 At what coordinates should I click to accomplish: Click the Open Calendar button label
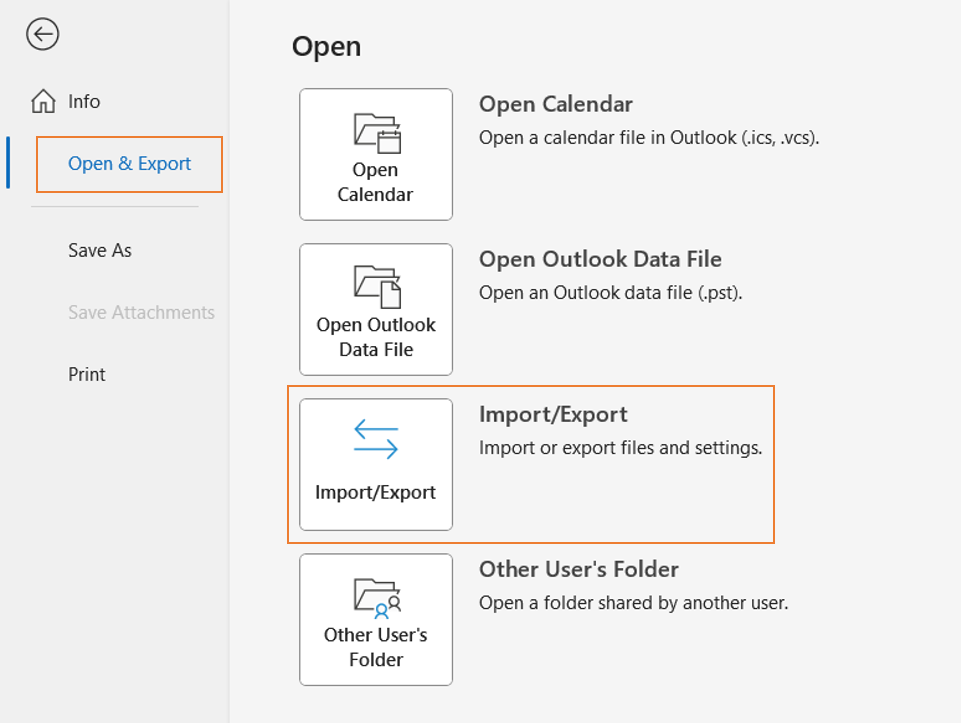pyautogui.click(x=375, y=182)
